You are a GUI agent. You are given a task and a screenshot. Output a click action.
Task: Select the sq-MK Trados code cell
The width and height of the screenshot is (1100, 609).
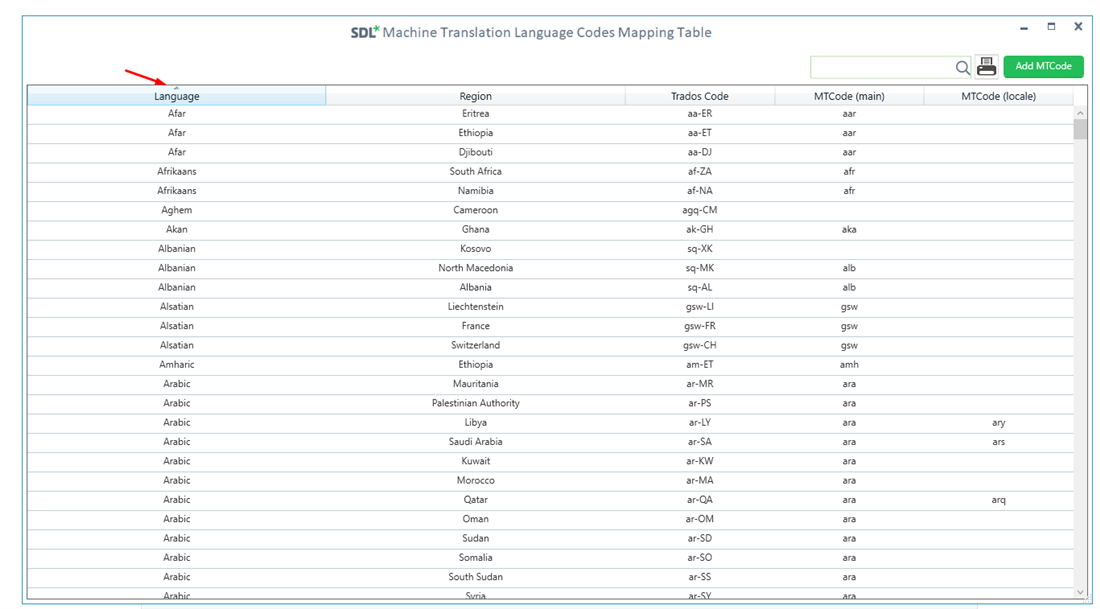tap(699, 268)
